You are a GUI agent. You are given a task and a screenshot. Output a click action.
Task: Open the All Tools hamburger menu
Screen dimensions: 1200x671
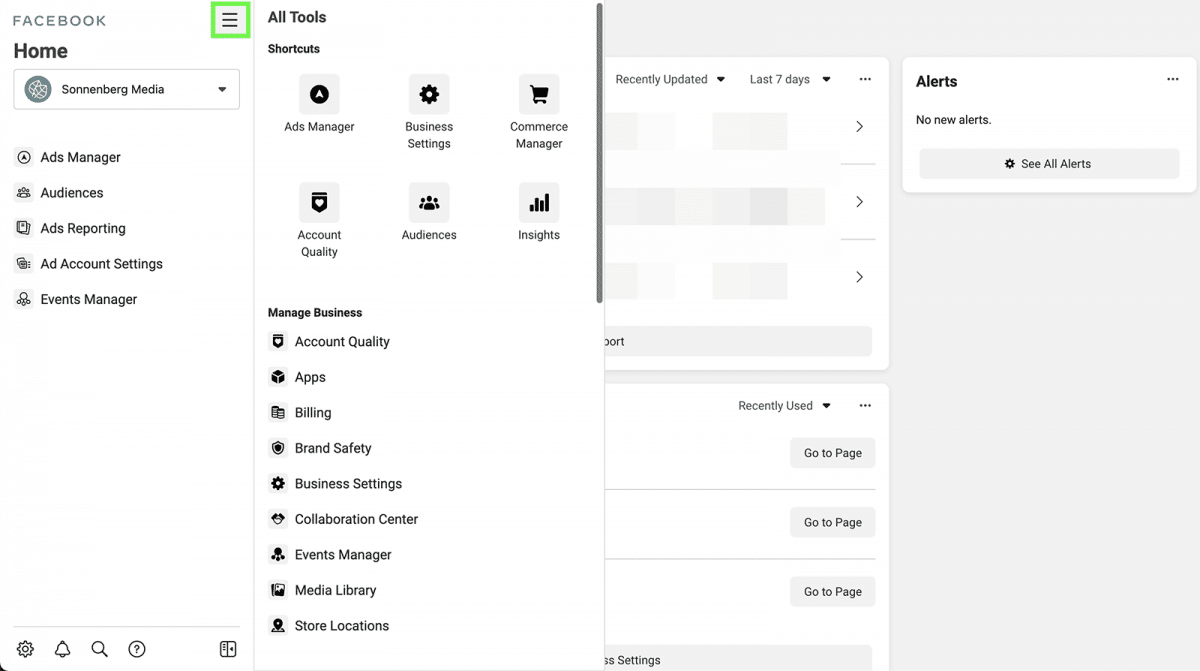click(x=230, y=20)
